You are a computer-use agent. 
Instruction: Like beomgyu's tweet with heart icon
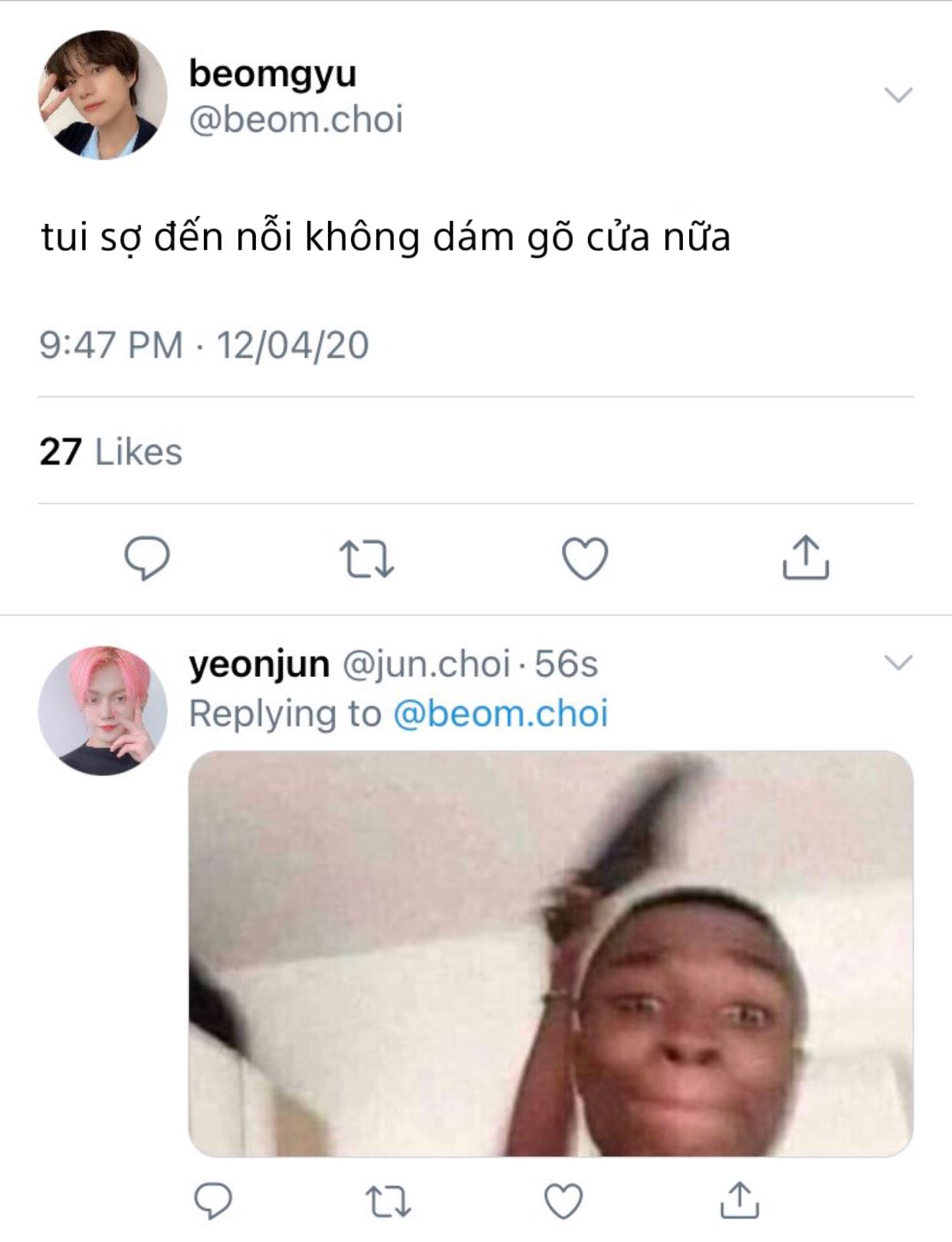click(585, 558)
